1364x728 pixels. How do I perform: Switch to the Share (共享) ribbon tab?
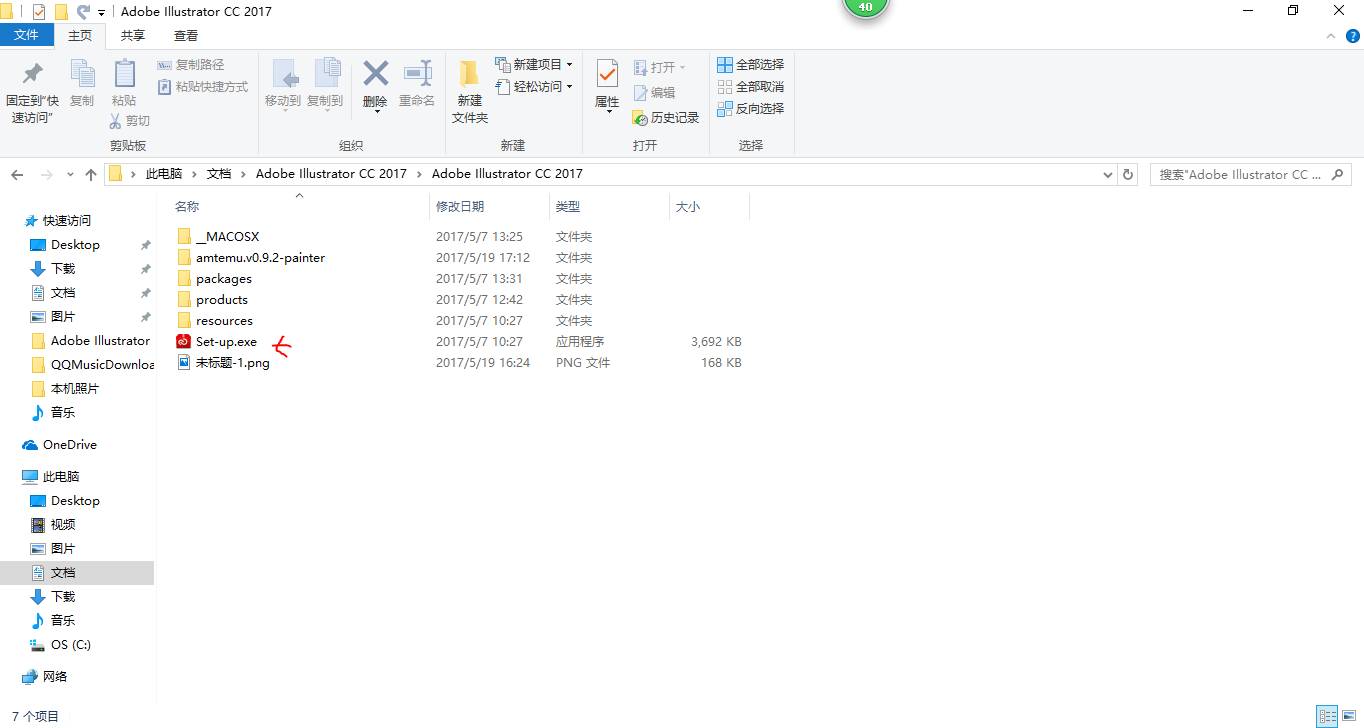click(133, 35)
